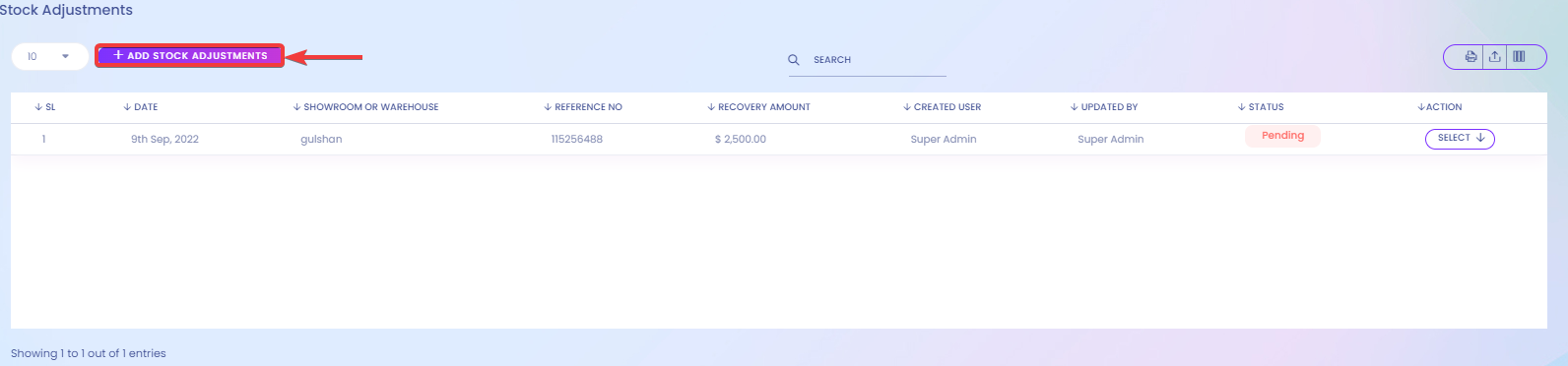Sort by Recovery Amount column
This screenshot has height=366, width=1568.
click(758, 107)
